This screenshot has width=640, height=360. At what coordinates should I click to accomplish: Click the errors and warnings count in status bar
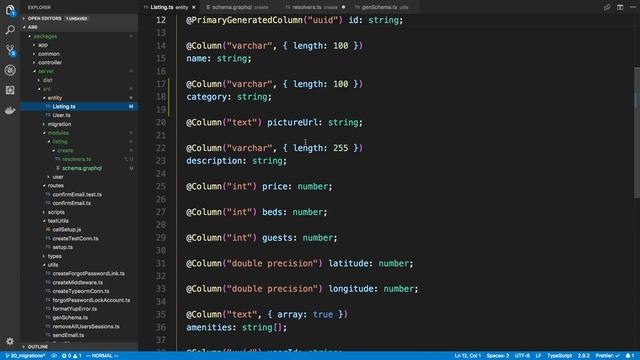[71, 356]
